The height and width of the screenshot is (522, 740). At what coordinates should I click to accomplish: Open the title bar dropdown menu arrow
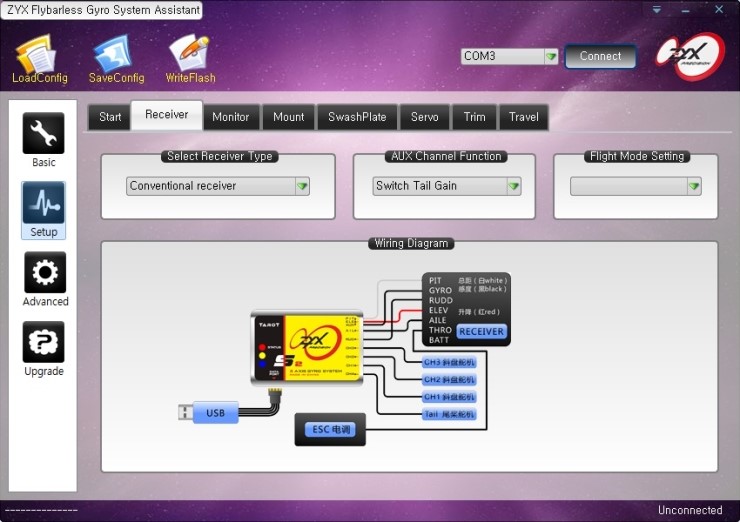point(657,9)
